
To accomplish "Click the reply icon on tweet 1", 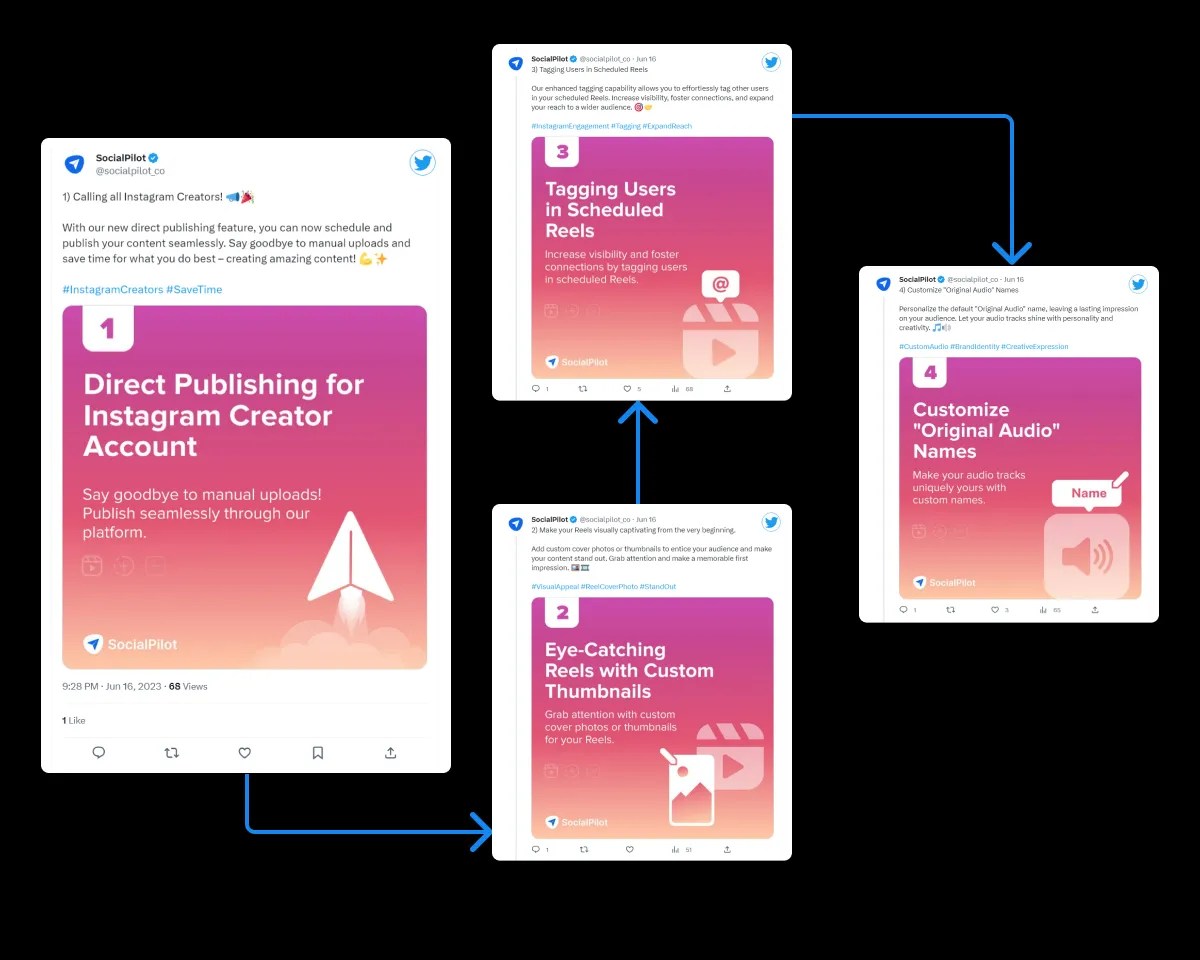I will point(99,753).
